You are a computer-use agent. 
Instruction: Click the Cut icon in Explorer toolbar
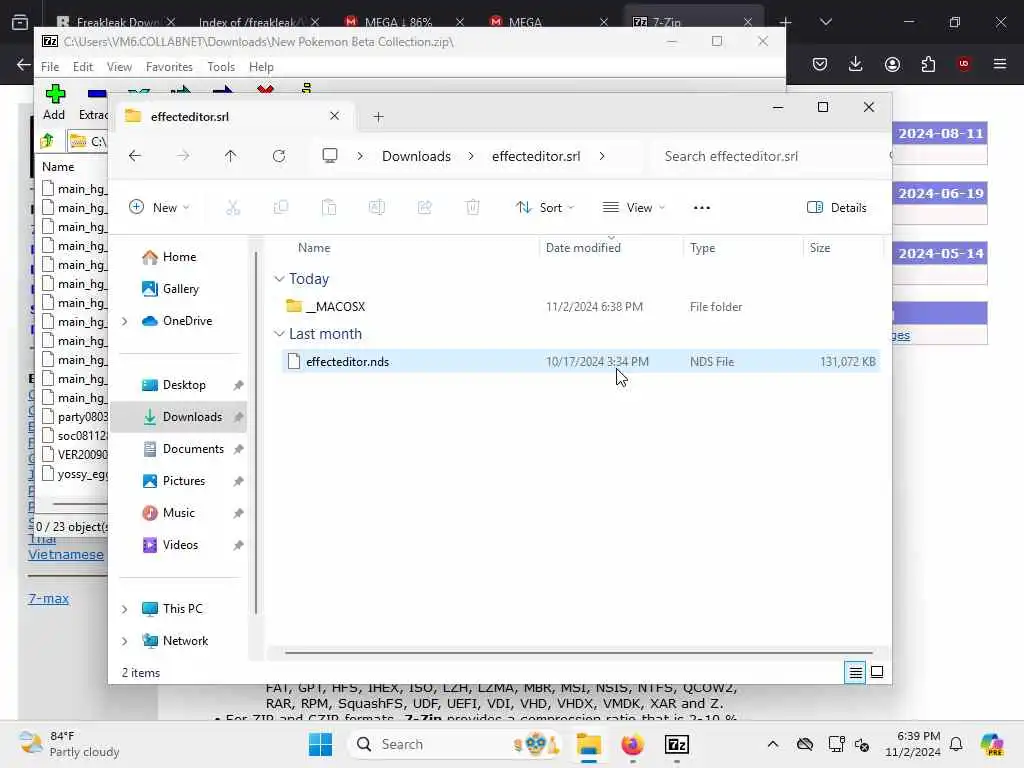[232, 208]
